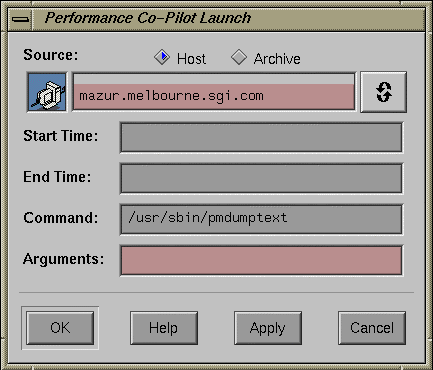Click the recycle arrows button beside hostname
The height and width of the screenshot is (370, 433).
[x=384, y=92]
